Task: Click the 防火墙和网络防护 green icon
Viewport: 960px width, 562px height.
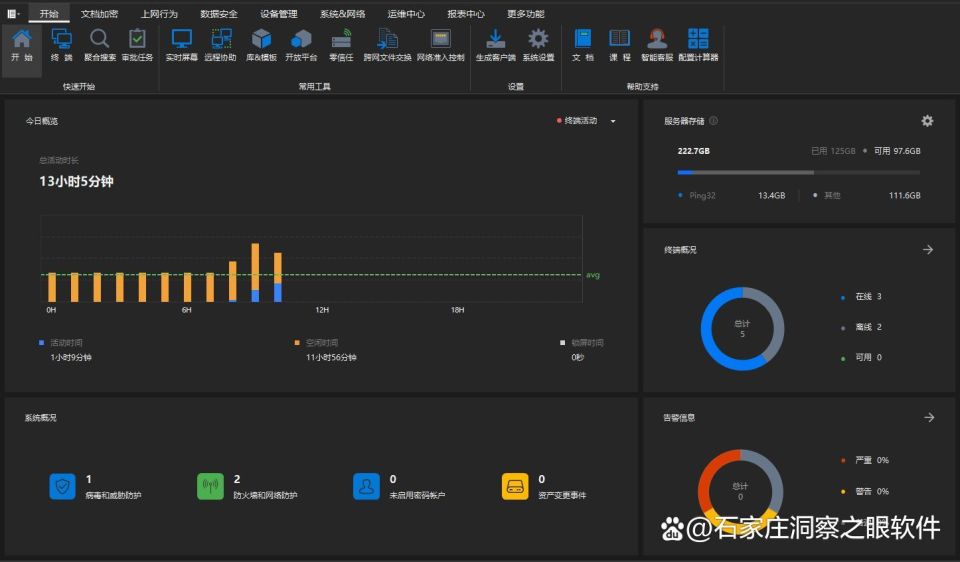Action: point(211,487)
